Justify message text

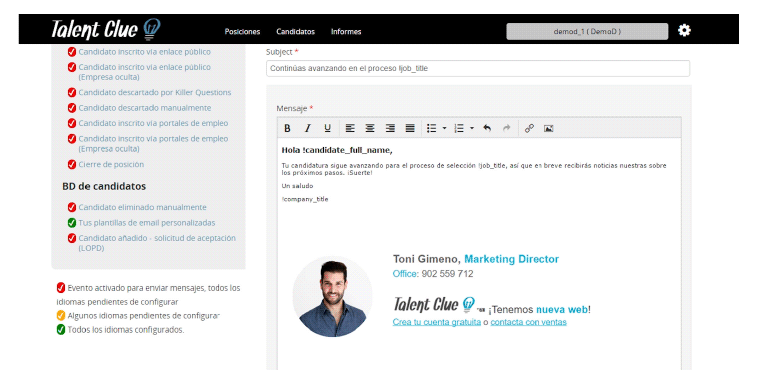(x=410, y=128)
